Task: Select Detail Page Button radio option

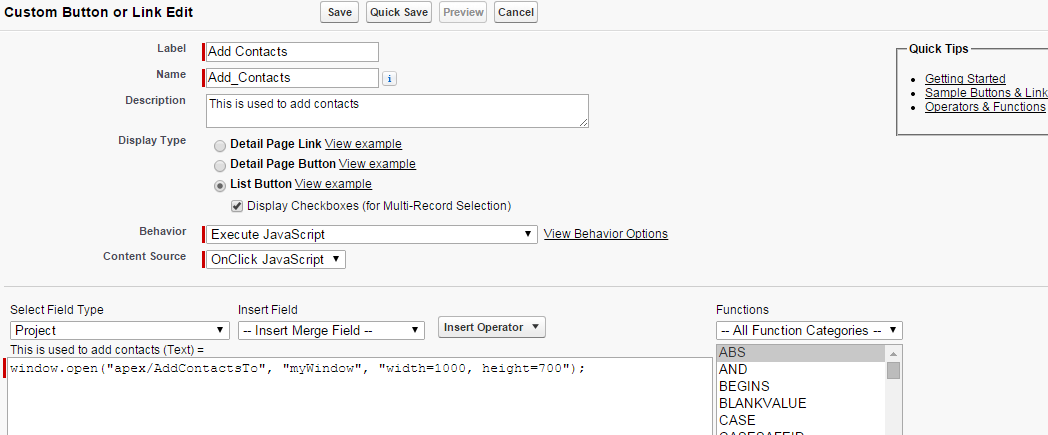Action: click(x=220, y=165)
